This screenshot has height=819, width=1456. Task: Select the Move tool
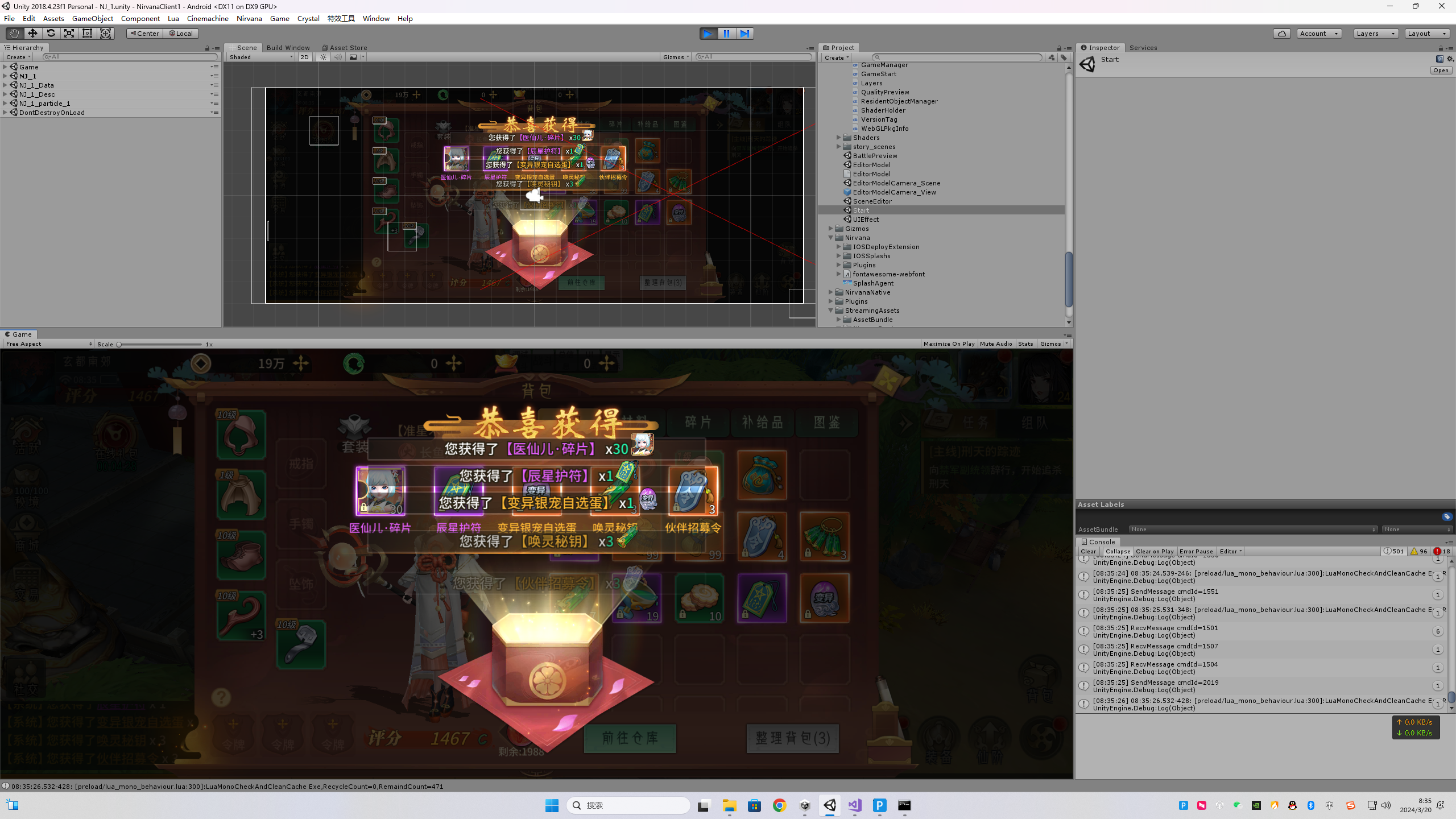32,34
